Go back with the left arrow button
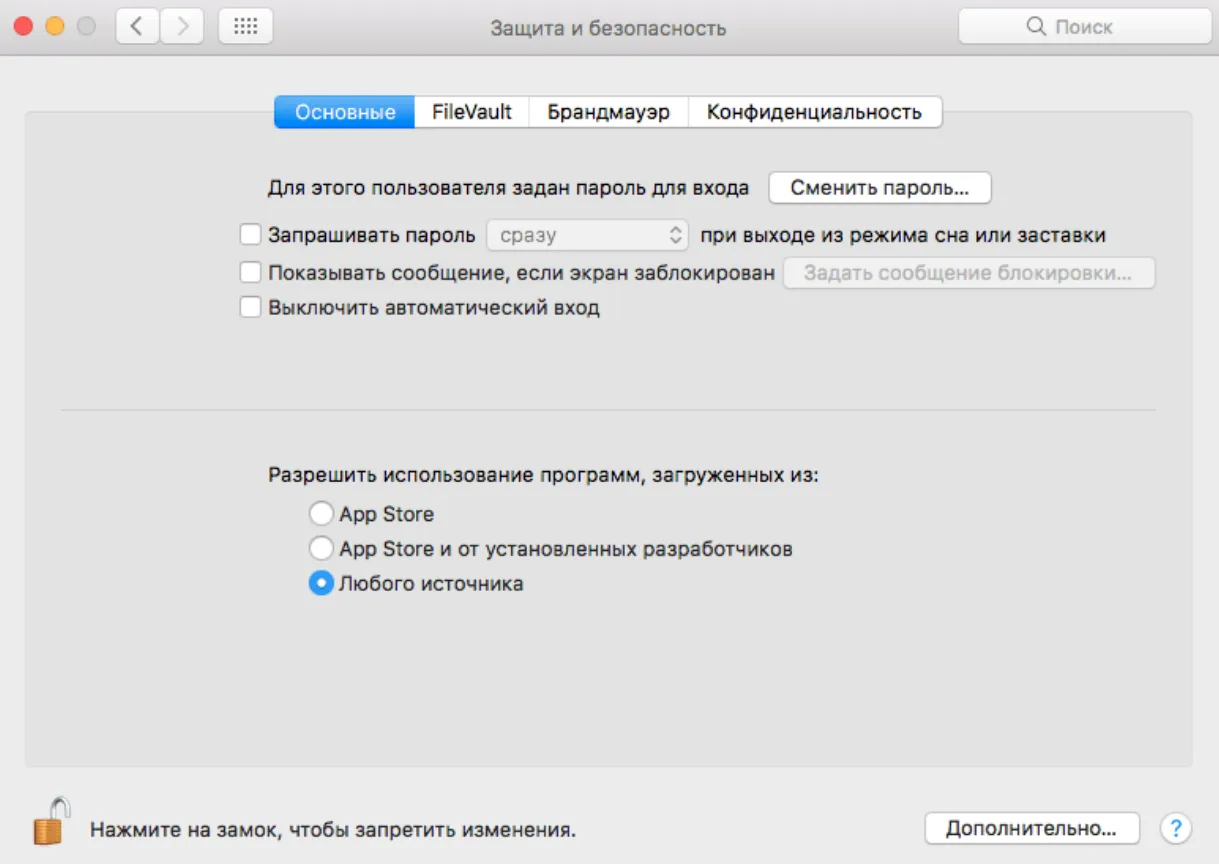 click(x=137, y=27)
